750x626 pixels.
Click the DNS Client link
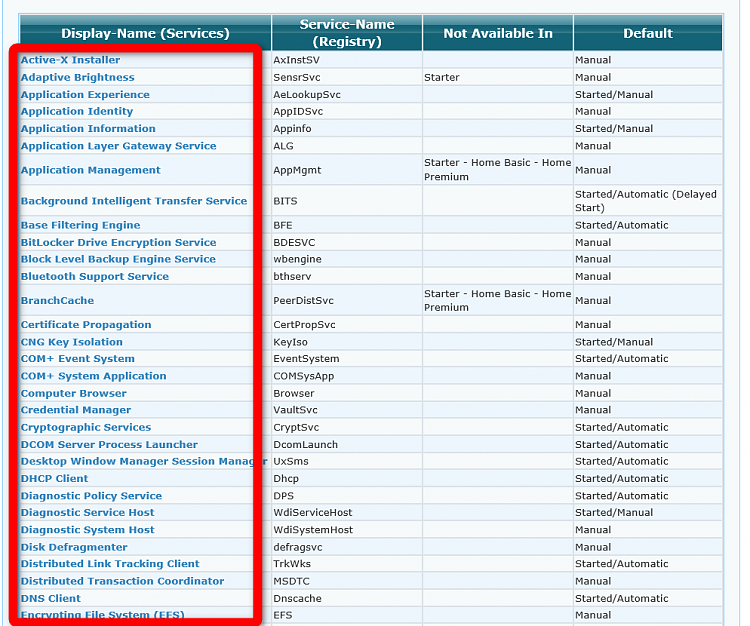pyautogui.click(x=51, y=597)
